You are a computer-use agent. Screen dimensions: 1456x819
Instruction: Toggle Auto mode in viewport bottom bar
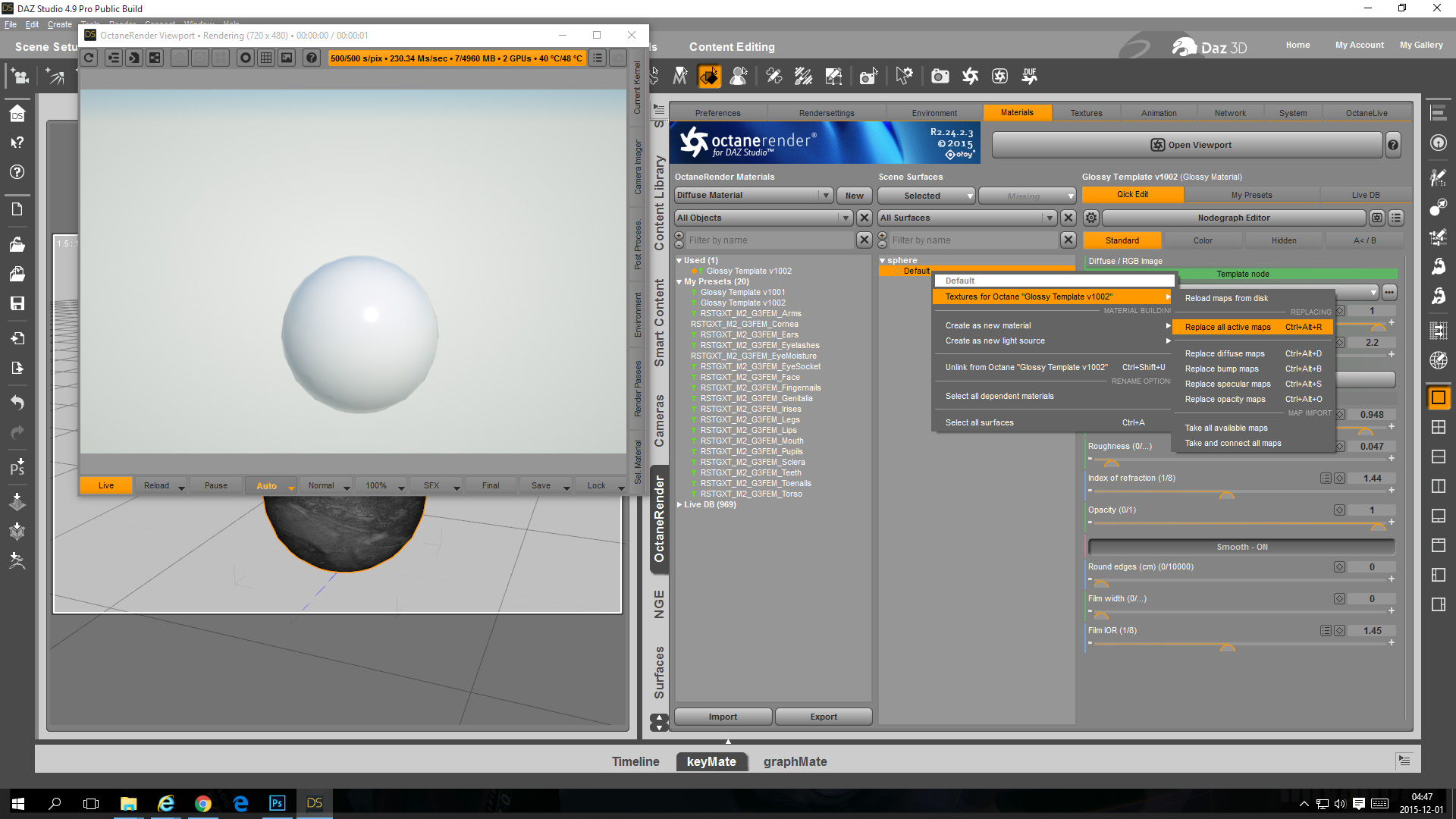[267, 486]
